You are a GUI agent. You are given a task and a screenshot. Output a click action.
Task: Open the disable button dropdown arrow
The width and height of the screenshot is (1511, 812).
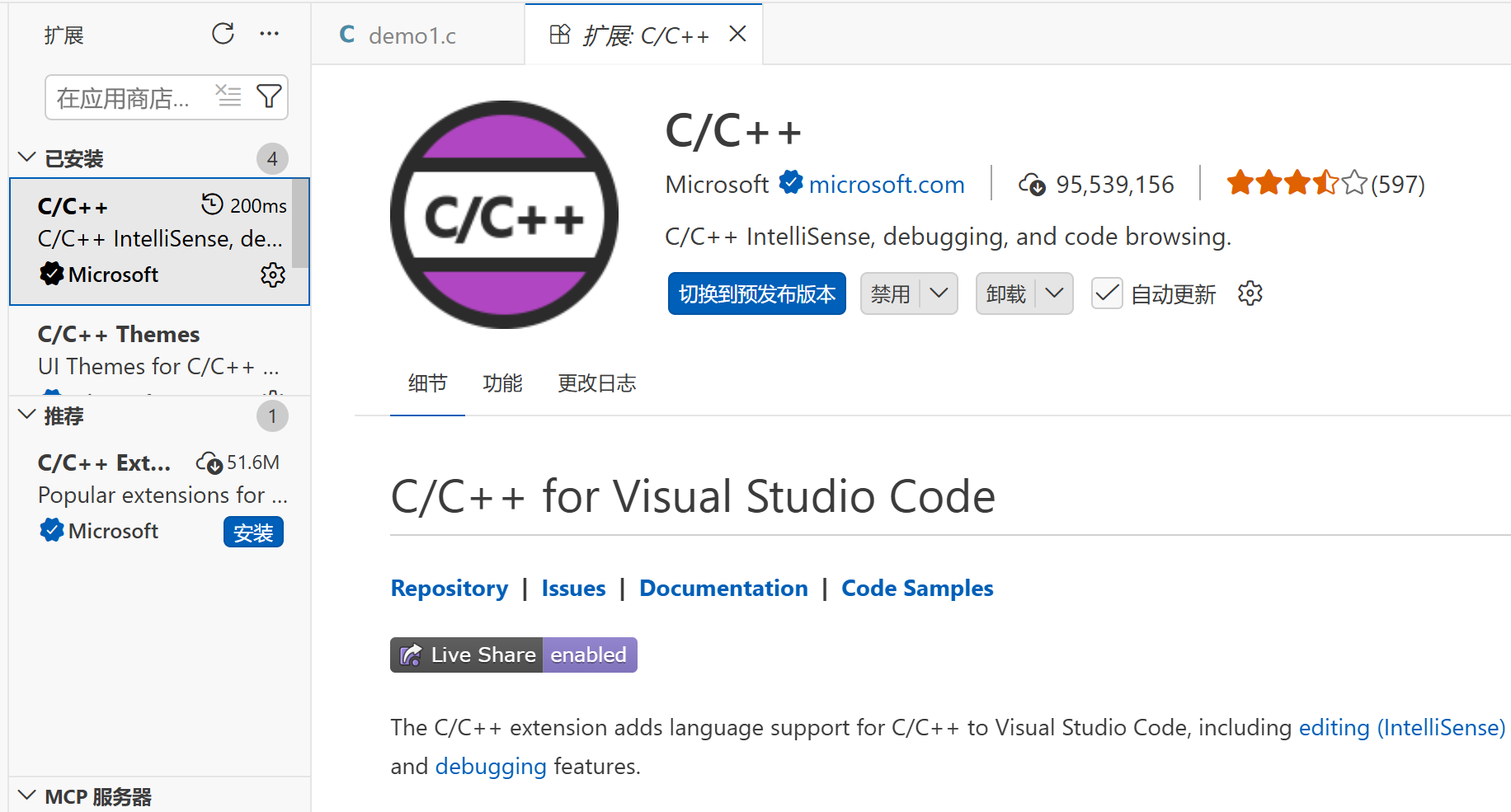(x=939, y=293)
